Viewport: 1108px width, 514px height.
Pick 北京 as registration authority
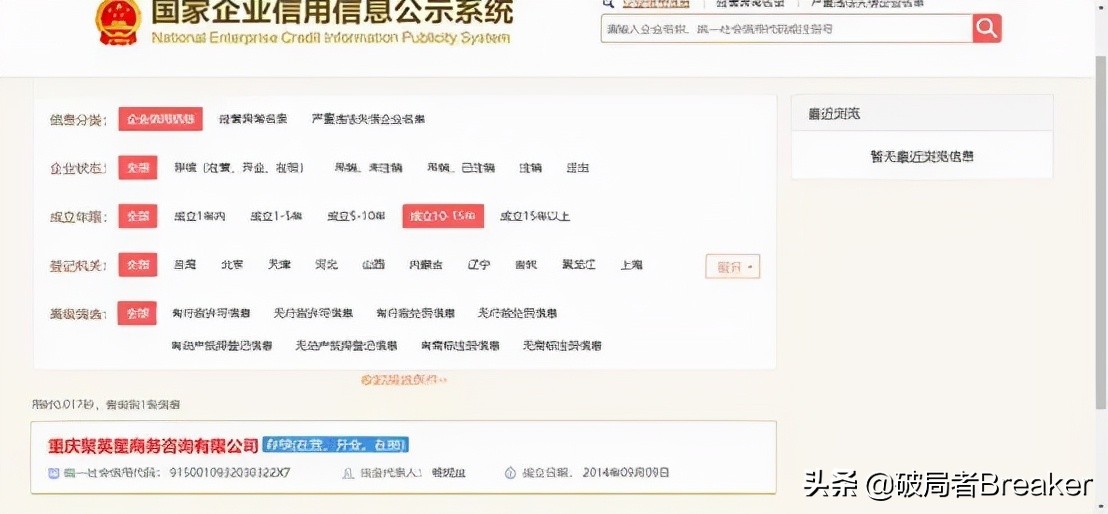[232, 265]
